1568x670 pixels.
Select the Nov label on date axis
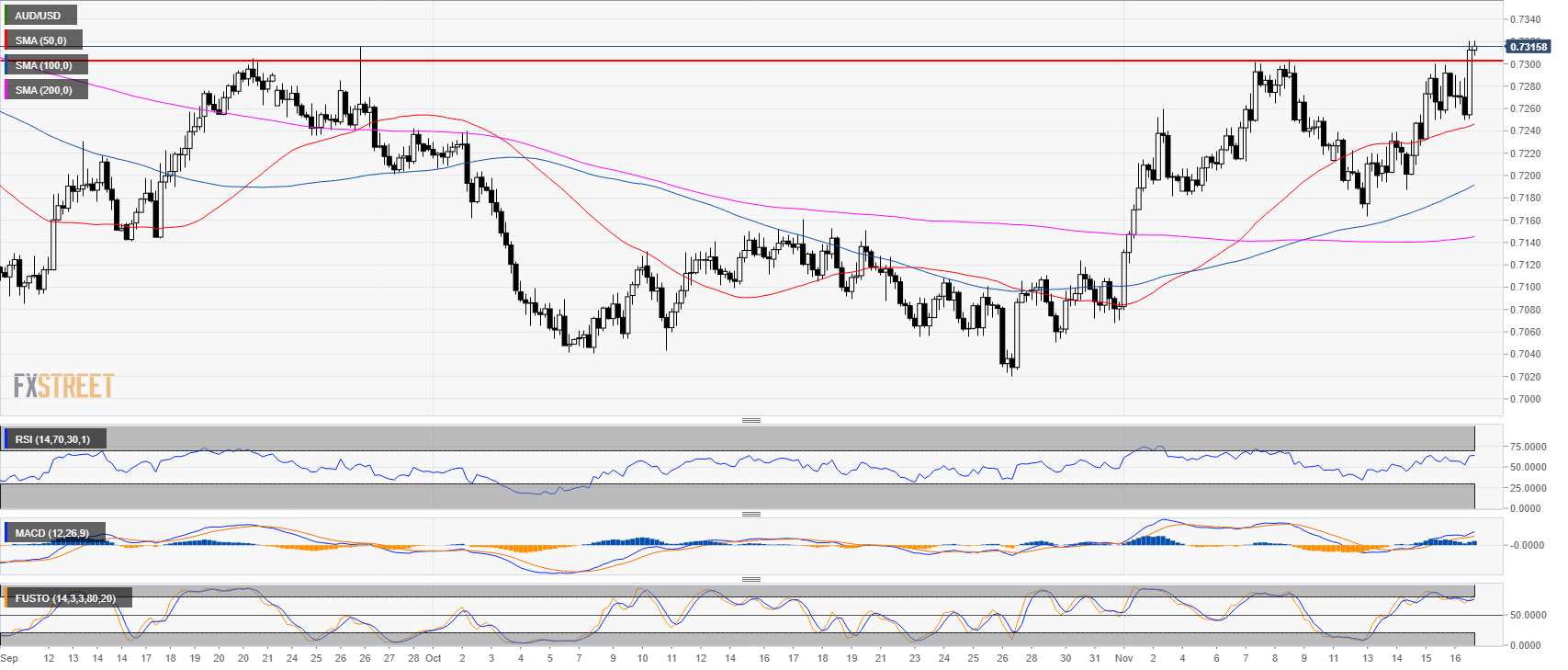(1123, 658)
